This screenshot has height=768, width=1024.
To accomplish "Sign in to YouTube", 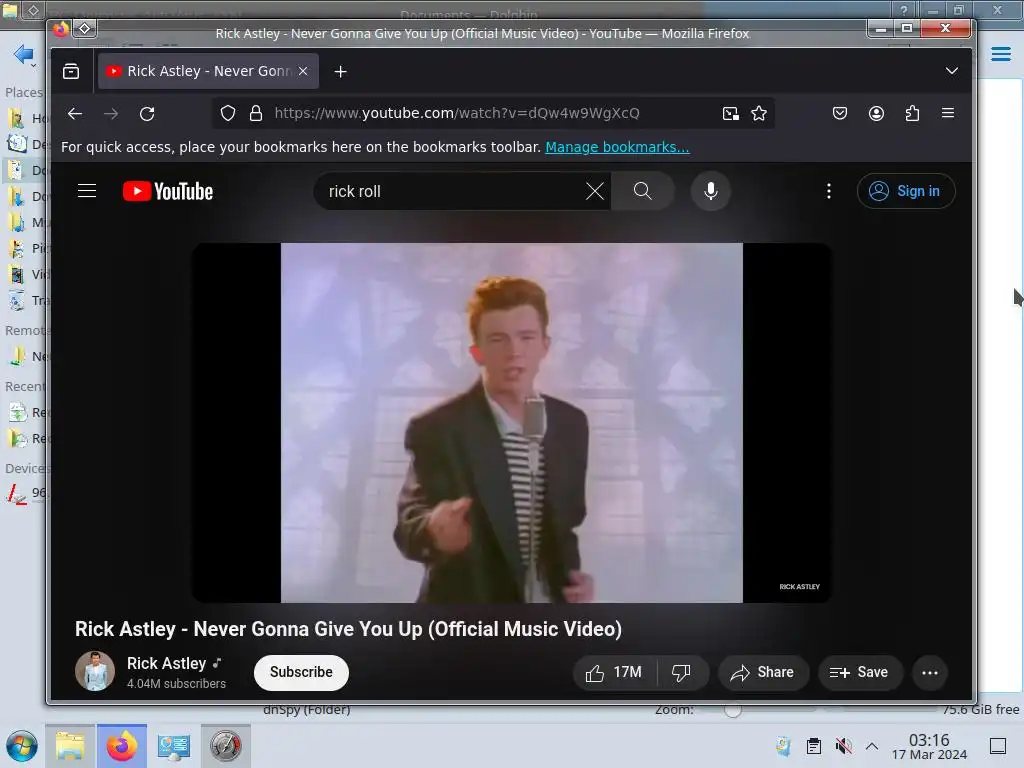I will (x=905, y=191).
